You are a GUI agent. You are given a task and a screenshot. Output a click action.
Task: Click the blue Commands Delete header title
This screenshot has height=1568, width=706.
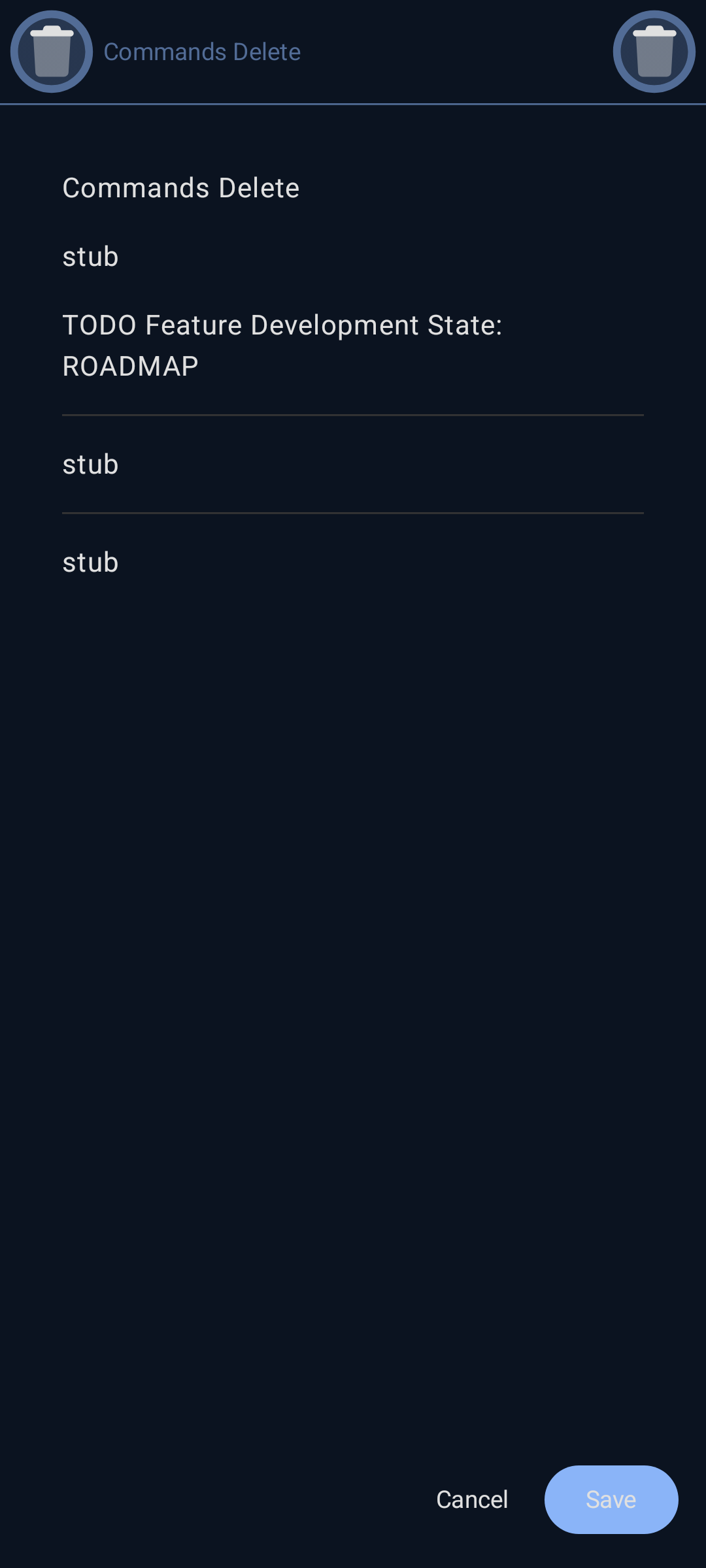[x=202, y=52]
